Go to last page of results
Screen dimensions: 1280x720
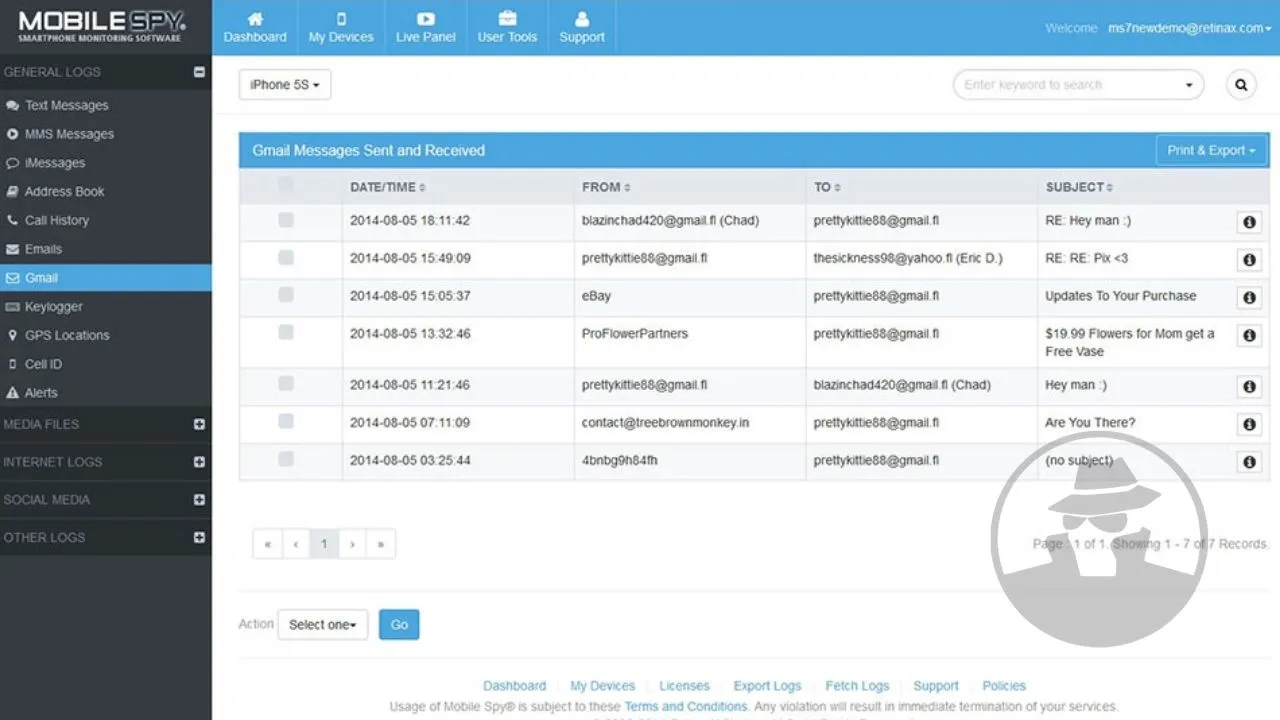381,544
